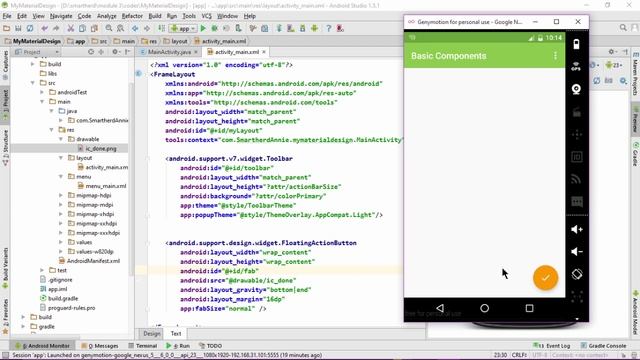
Task: Select AndroidManifest.xml in project tree
Action: coord(89,261)
